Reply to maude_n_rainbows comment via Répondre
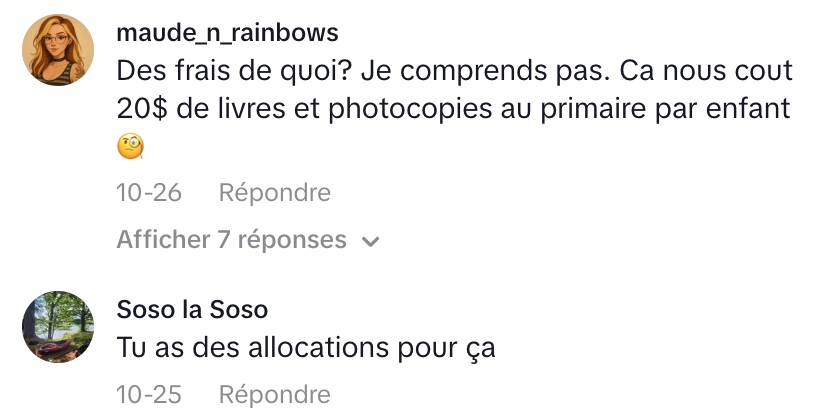The image size is (814, 420). pos(275,193)
